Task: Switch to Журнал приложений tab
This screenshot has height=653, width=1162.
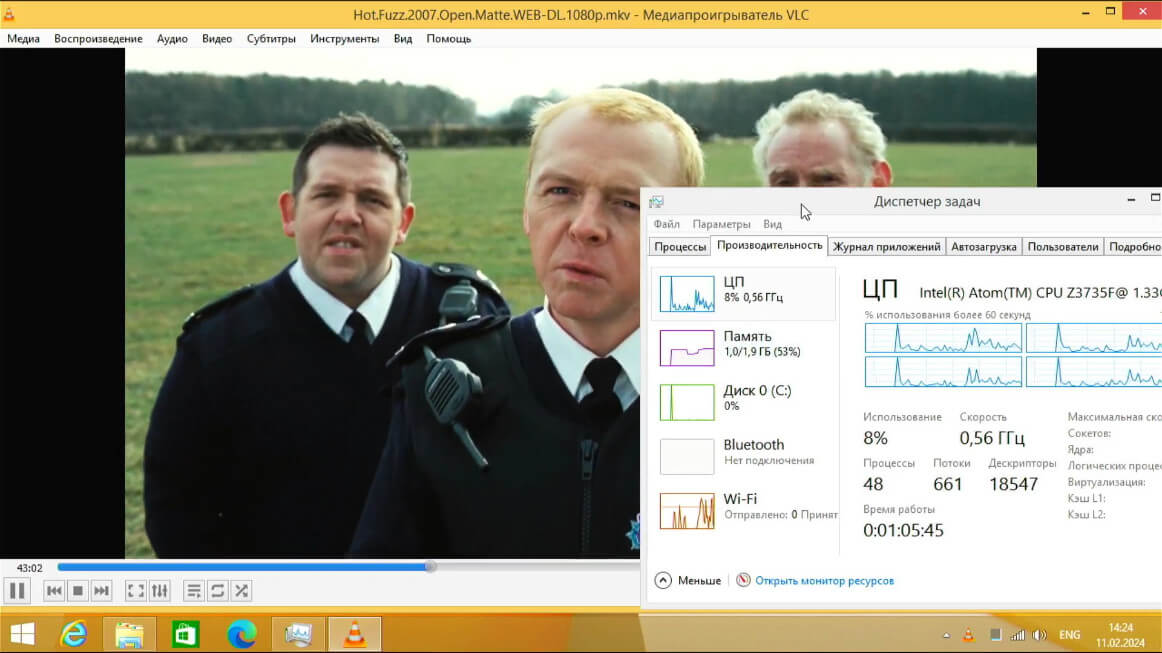Action: pos(886,247)
